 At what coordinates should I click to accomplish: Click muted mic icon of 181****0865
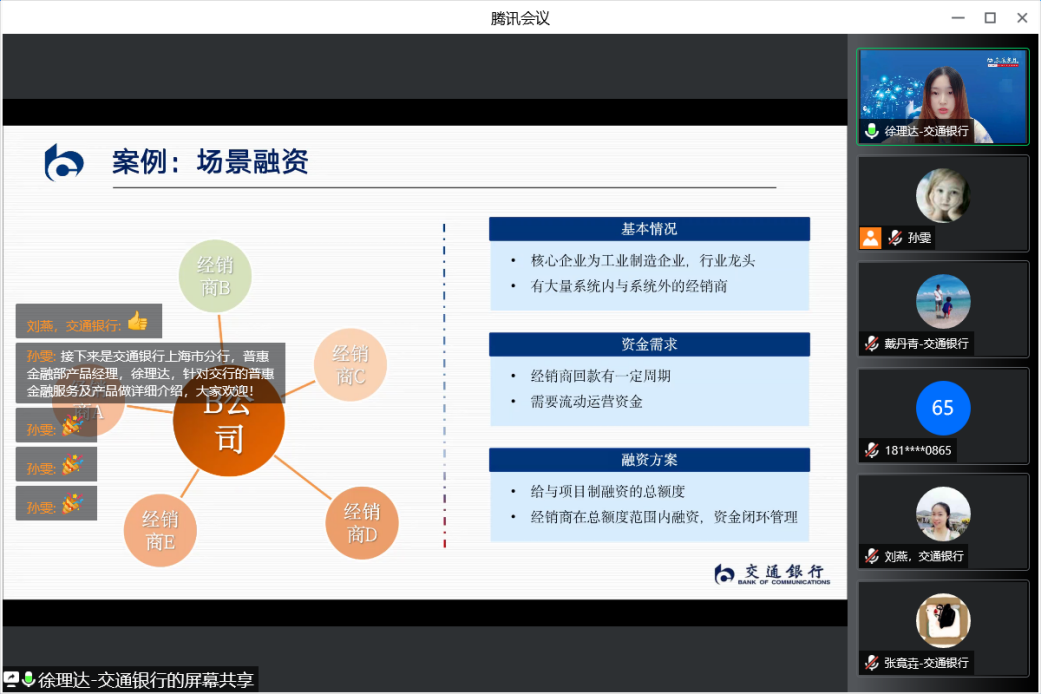click(872, 450)
